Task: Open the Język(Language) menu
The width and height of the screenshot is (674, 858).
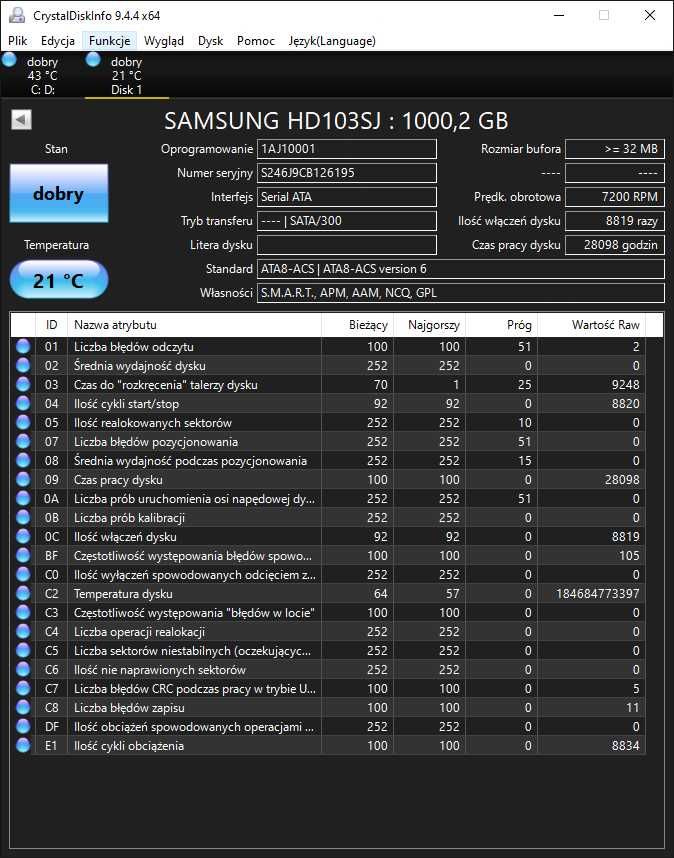Action: click(332, 41)
